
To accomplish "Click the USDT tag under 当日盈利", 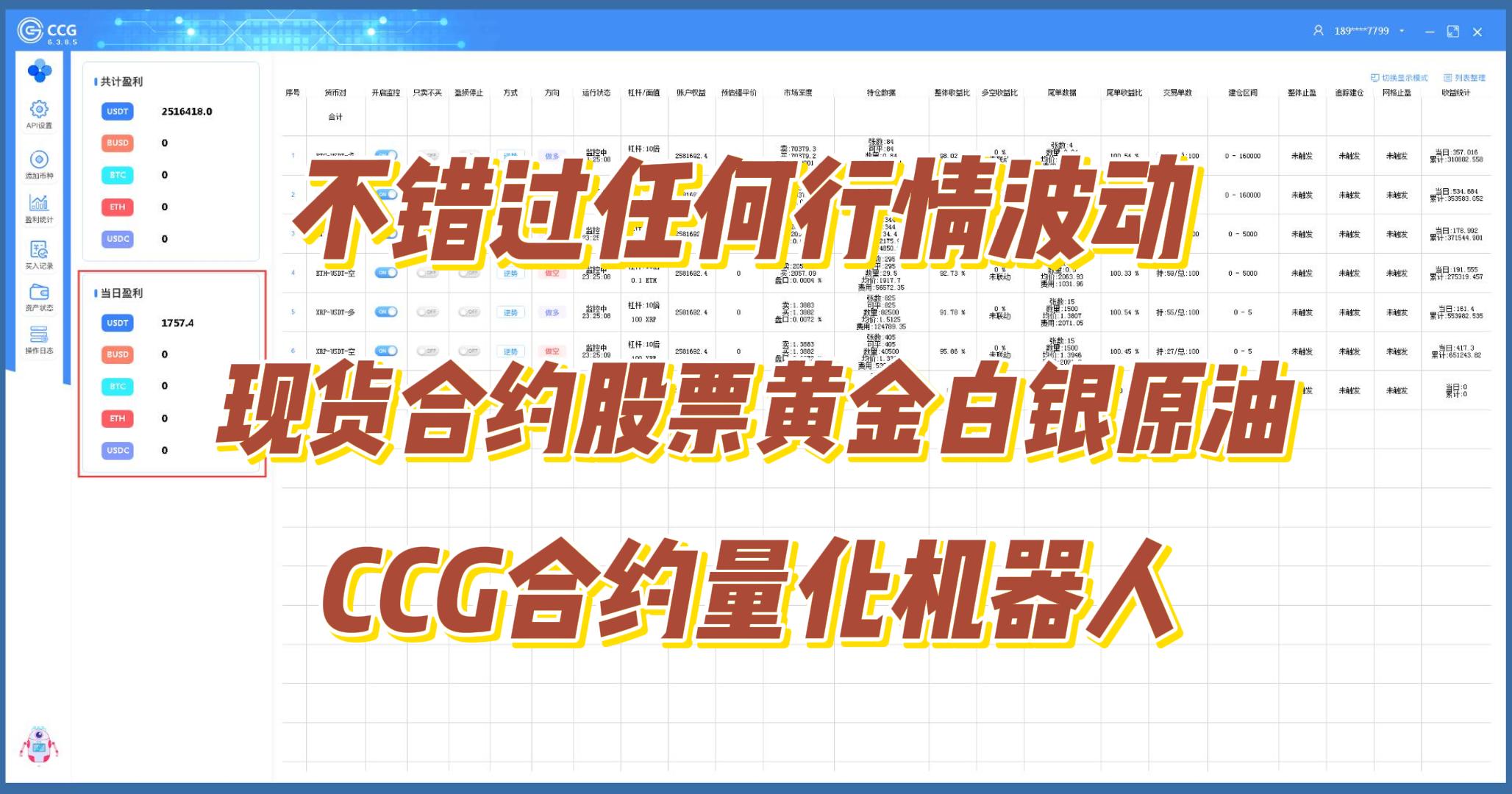I will [x=118, y=323].
